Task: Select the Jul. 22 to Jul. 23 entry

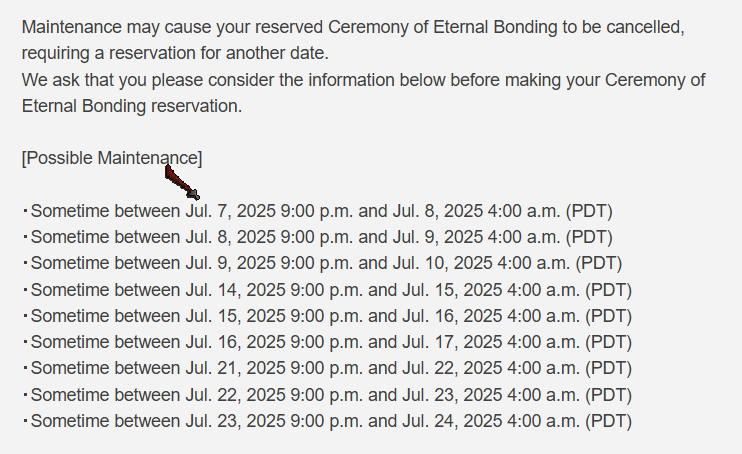Action: [327, 395]
